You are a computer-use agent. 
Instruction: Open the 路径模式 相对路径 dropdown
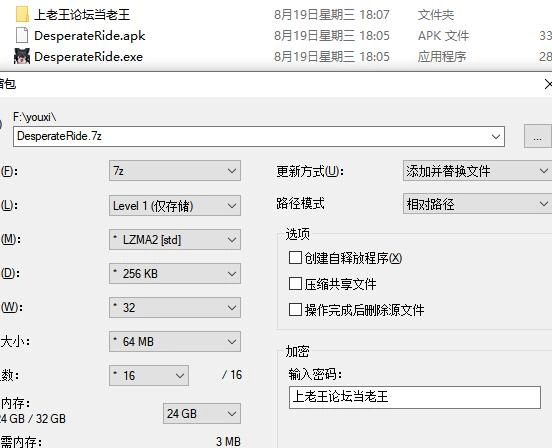(477, 203)
